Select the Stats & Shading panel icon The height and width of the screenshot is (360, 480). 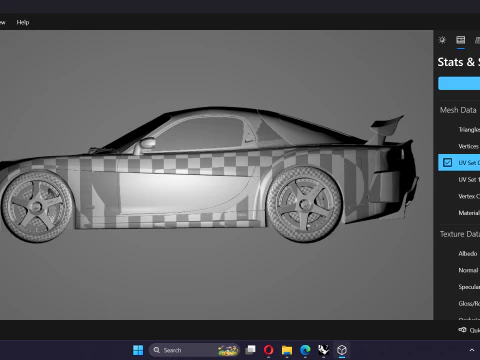pyautogui.click(x=461, y=40)
